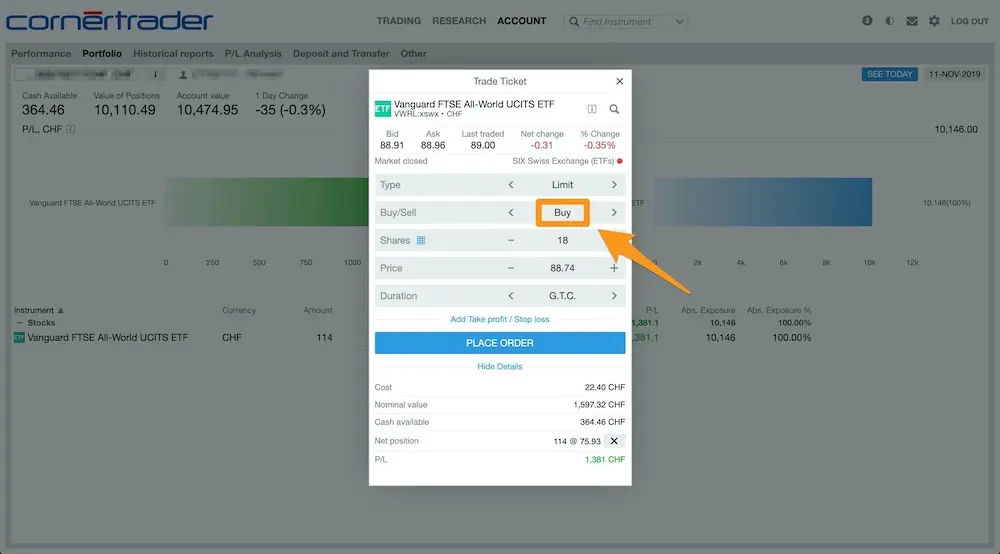Collapse the Stocks group row
1000x554 pixels.
coord(19,323)
